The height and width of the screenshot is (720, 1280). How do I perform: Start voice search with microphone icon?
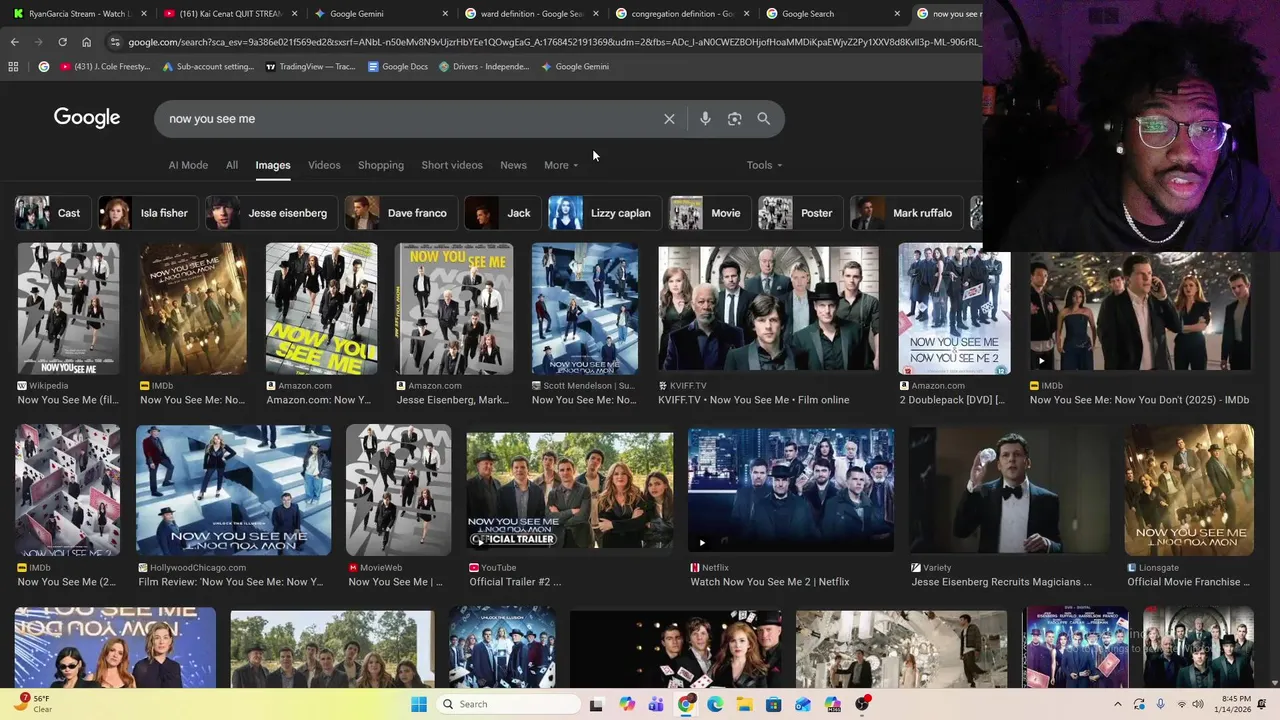705,119
